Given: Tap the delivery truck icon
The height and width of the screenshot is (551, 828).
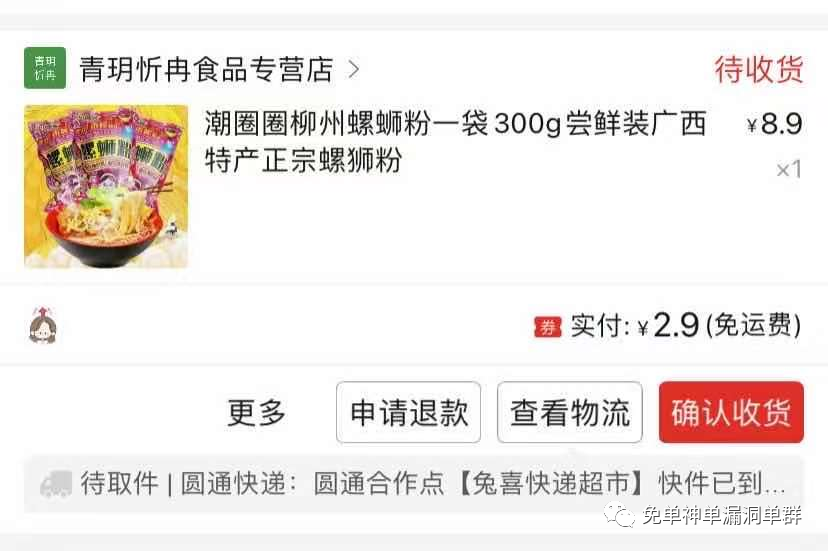Looking at the screenshot, I should click(56, 483).
